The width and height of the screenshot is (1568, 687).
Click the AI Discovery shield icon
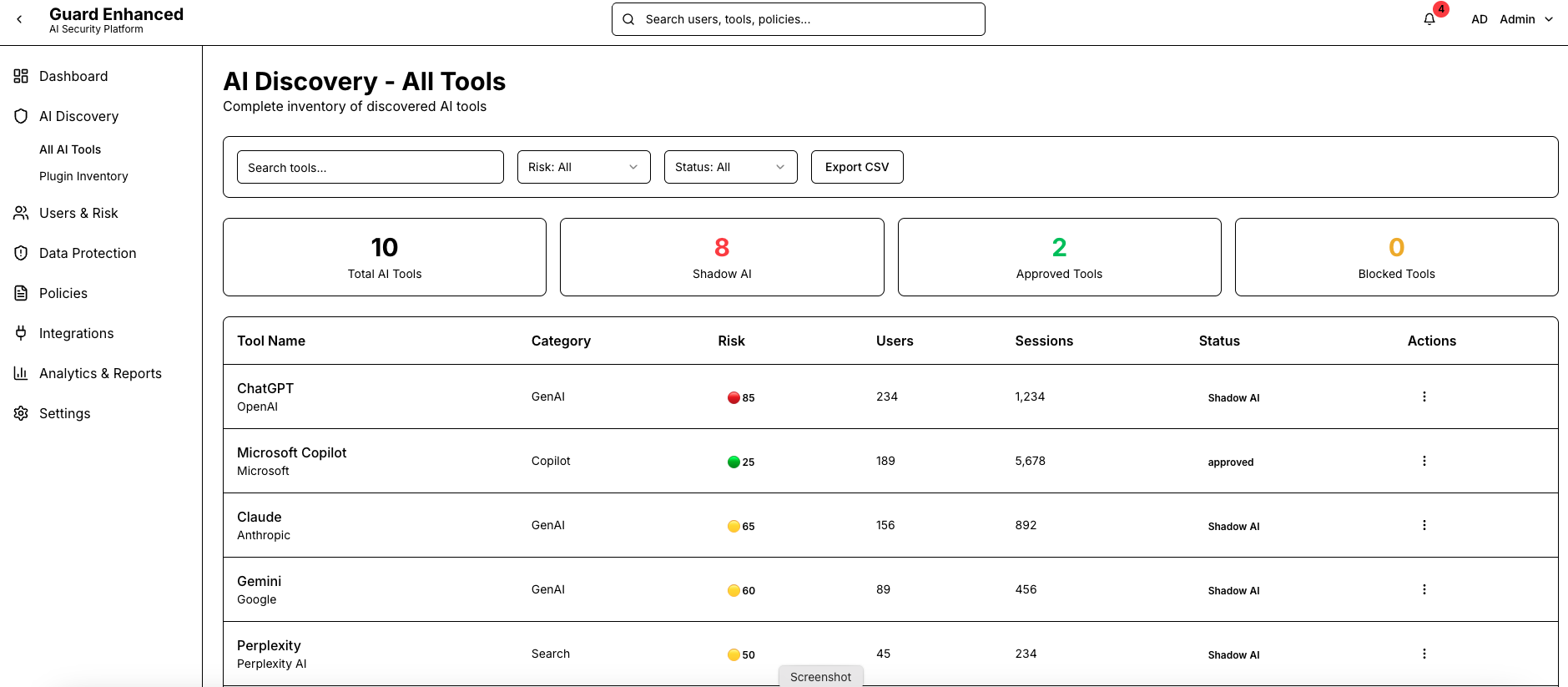pyautogui.click(x=21, y=116)
